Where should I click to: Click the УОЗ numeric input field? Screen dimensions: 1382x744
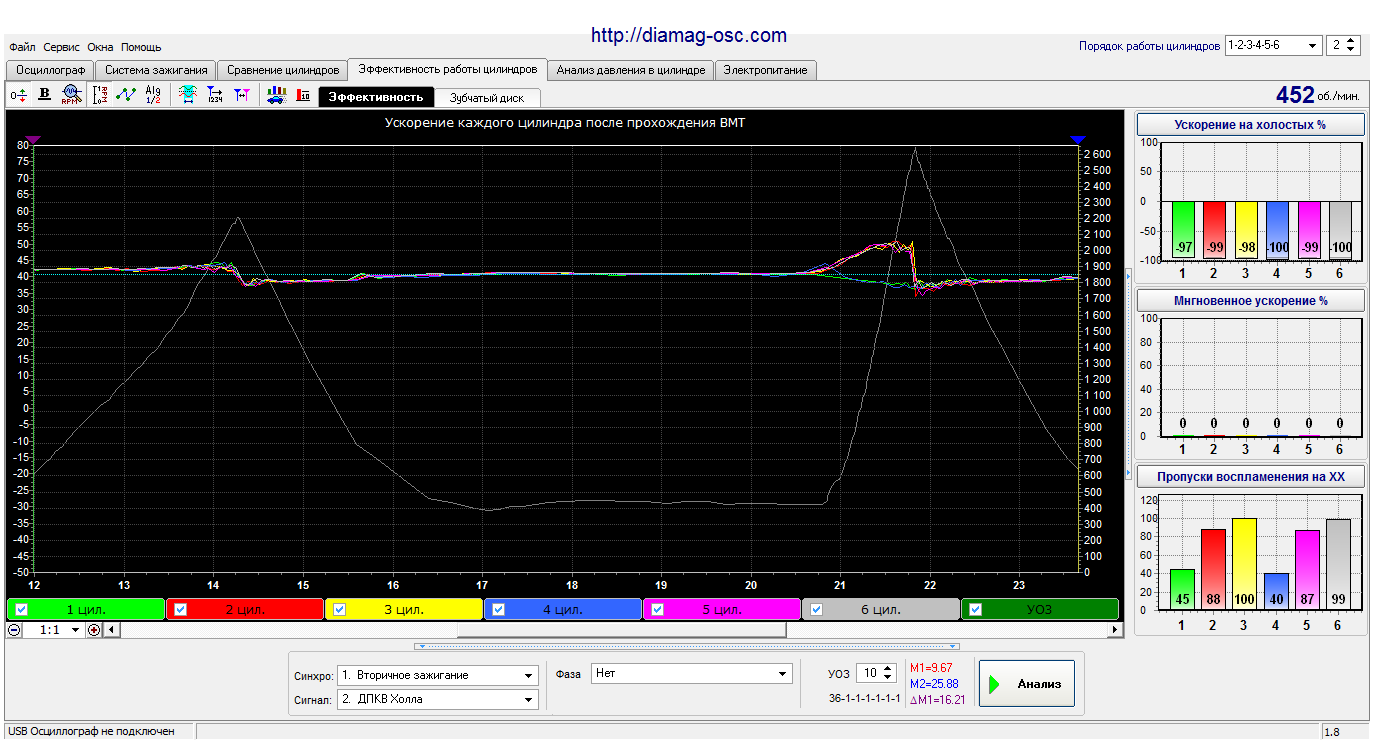pyautogui.click(x=868, y=674)
